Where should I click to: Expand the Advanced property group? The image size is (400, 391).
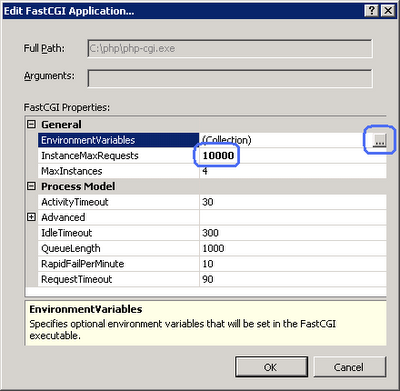click(x=31, y=217)
